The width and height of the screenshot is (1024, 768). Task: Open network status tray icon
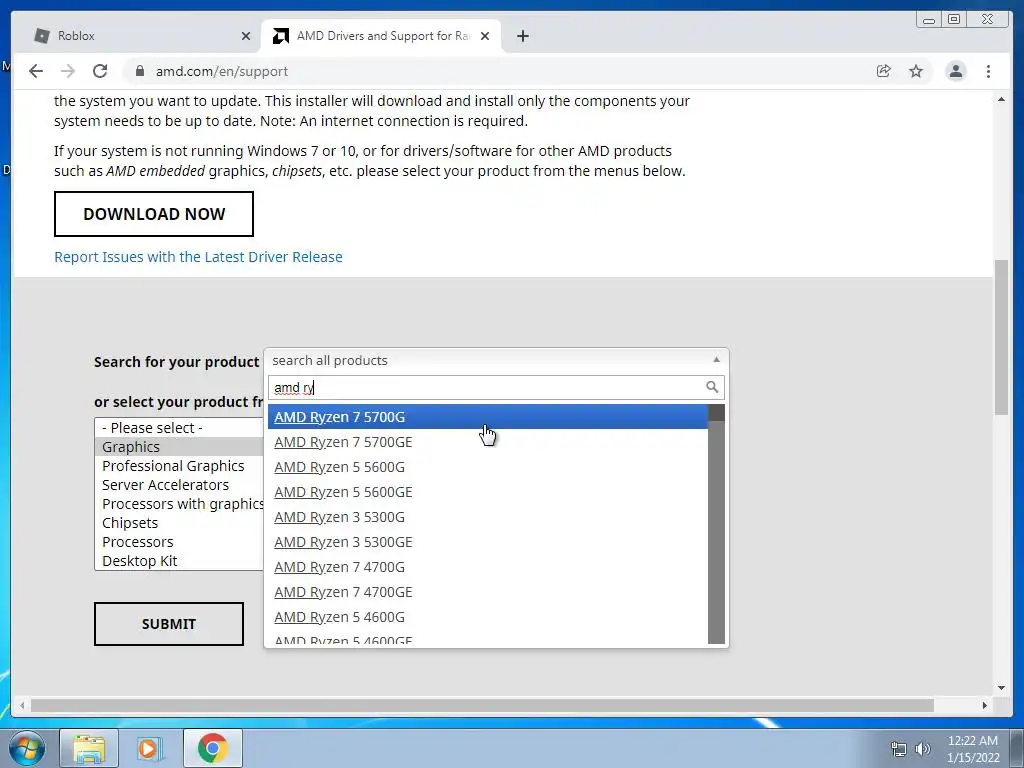coord(899,749)
